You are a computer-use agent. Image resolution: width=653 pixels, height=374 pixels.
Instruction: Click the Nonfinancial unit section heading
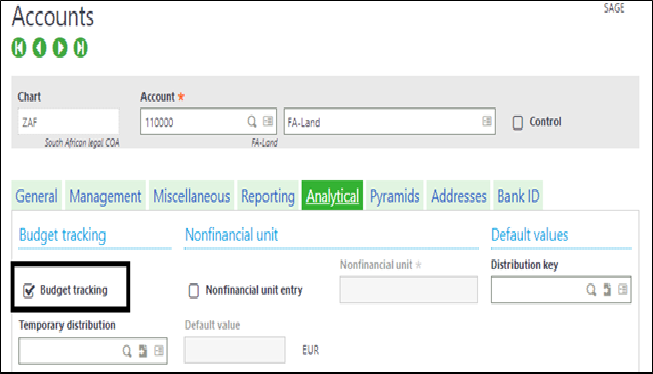tap(232, 235)
